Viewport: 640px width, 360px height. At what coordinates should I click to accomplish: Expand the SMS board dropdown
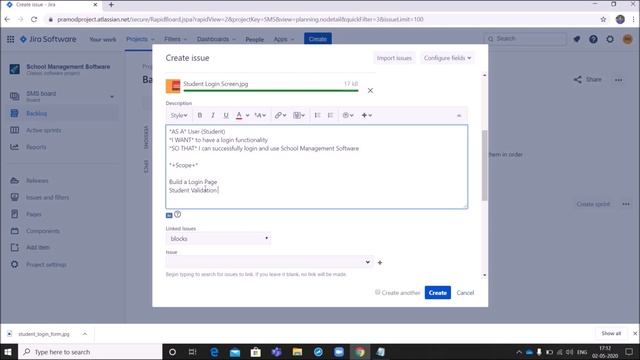pyautogui.click(x=112, y=97)
